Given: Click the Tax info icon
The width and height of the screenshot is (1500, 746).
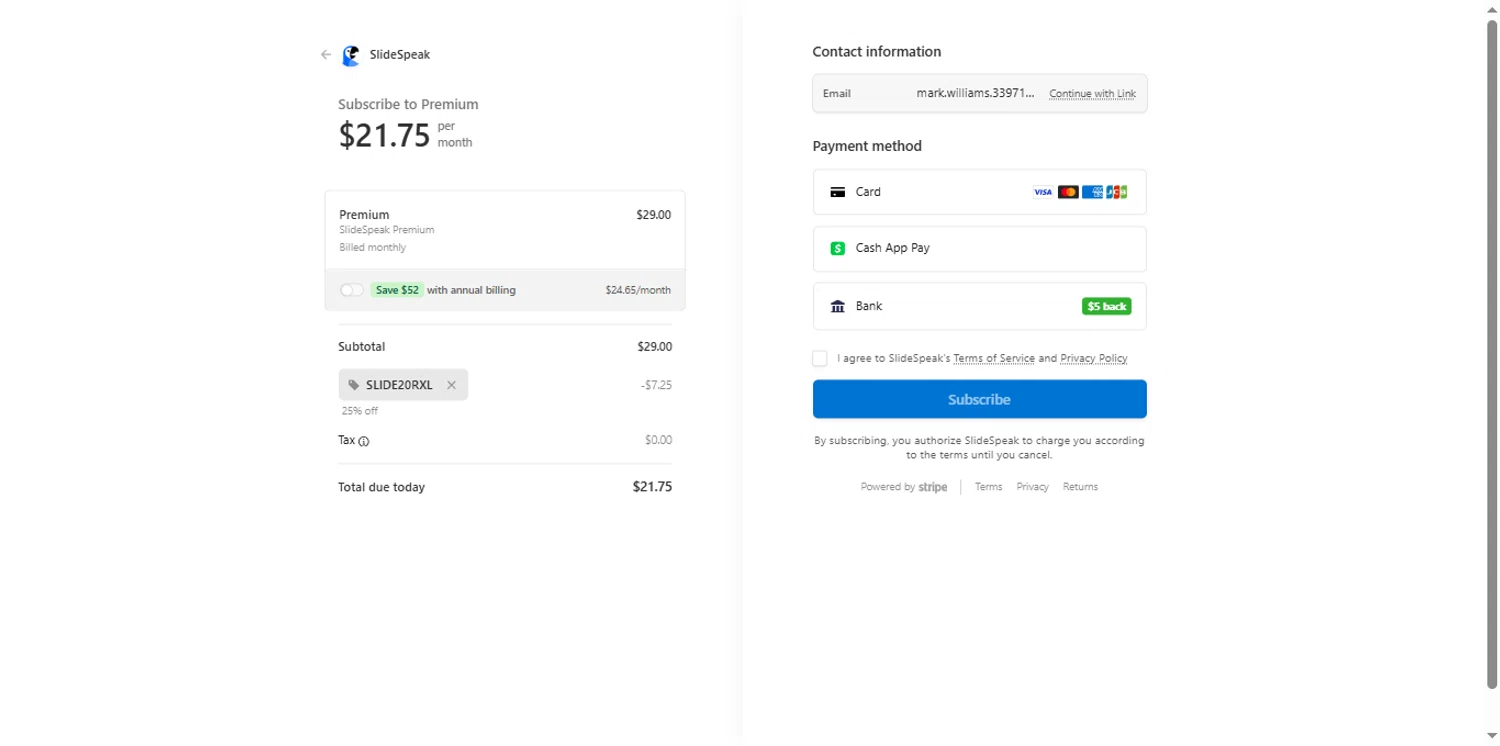Looking at the screenshot, I should pos(364,441).
